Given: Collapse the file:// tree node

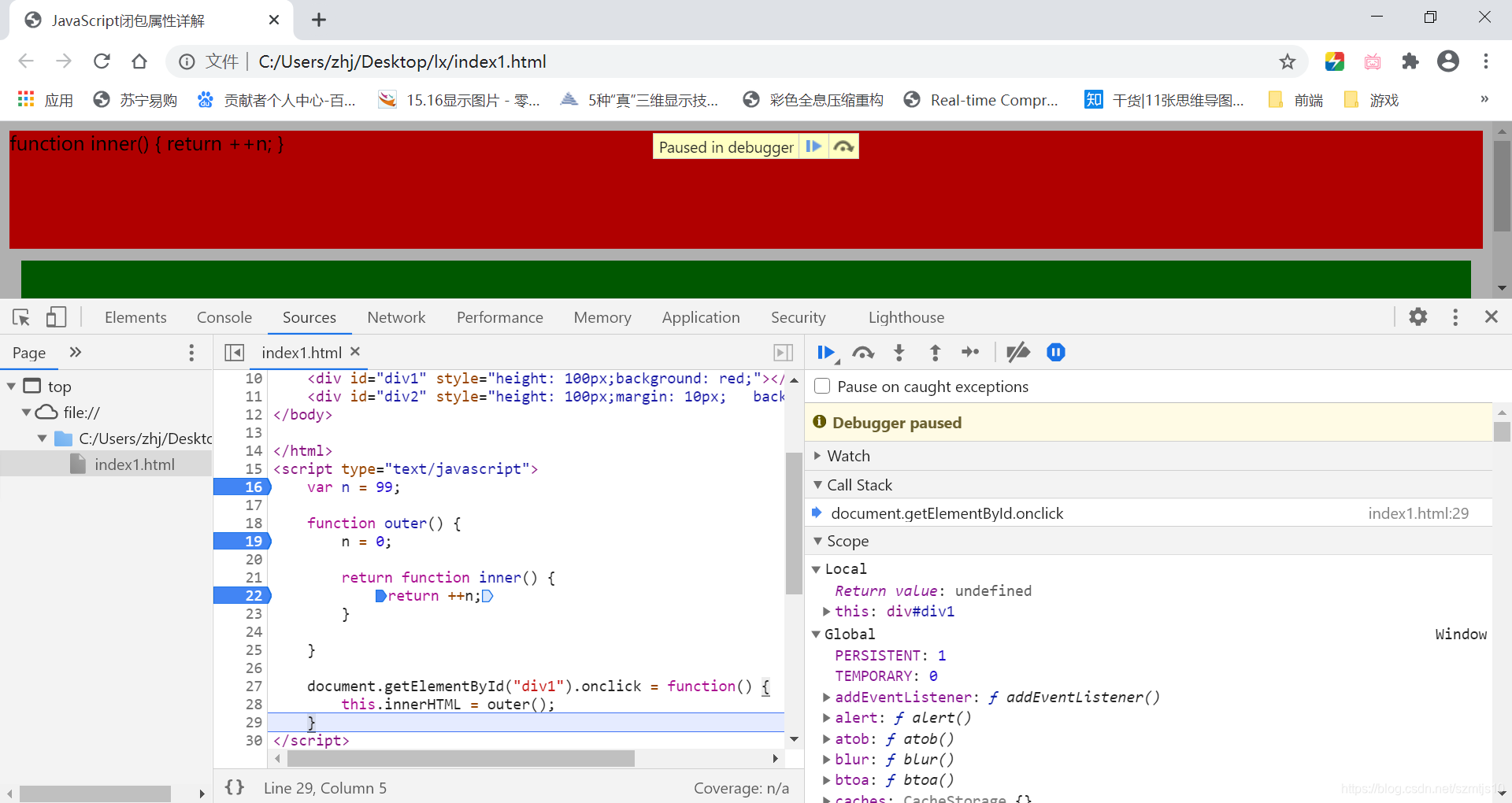Looking at the screenshot, I should tap(26, 413).
